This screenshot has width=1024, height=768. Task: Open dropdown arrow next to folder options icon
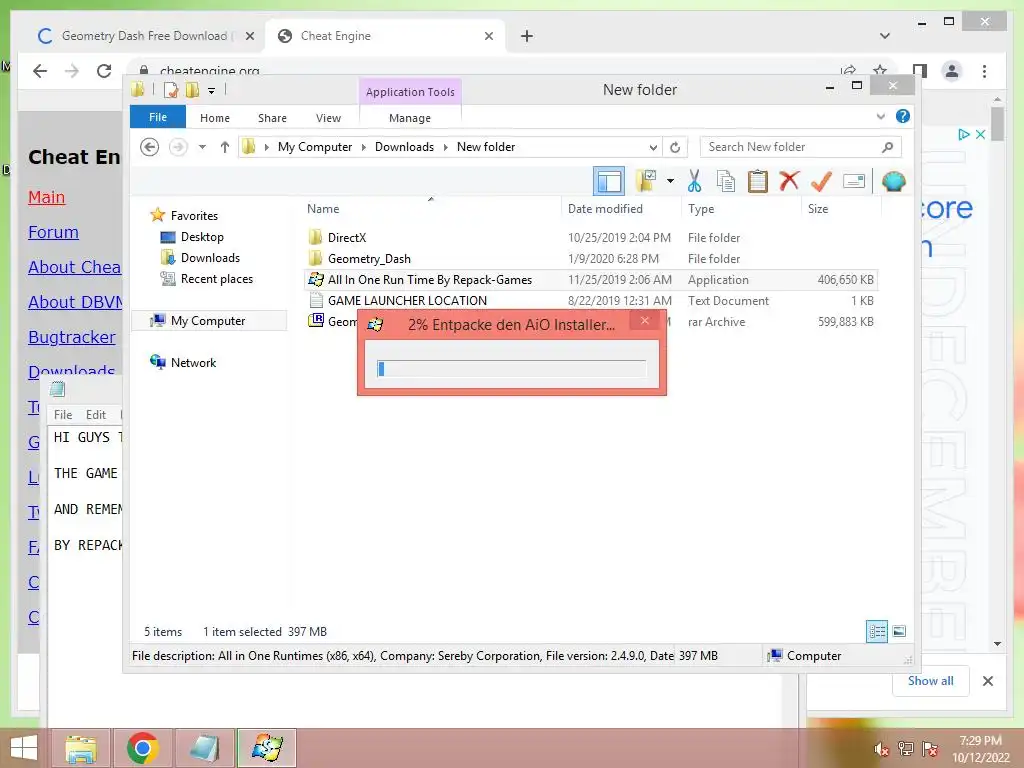pyautogui.click(x=670, y=181)
